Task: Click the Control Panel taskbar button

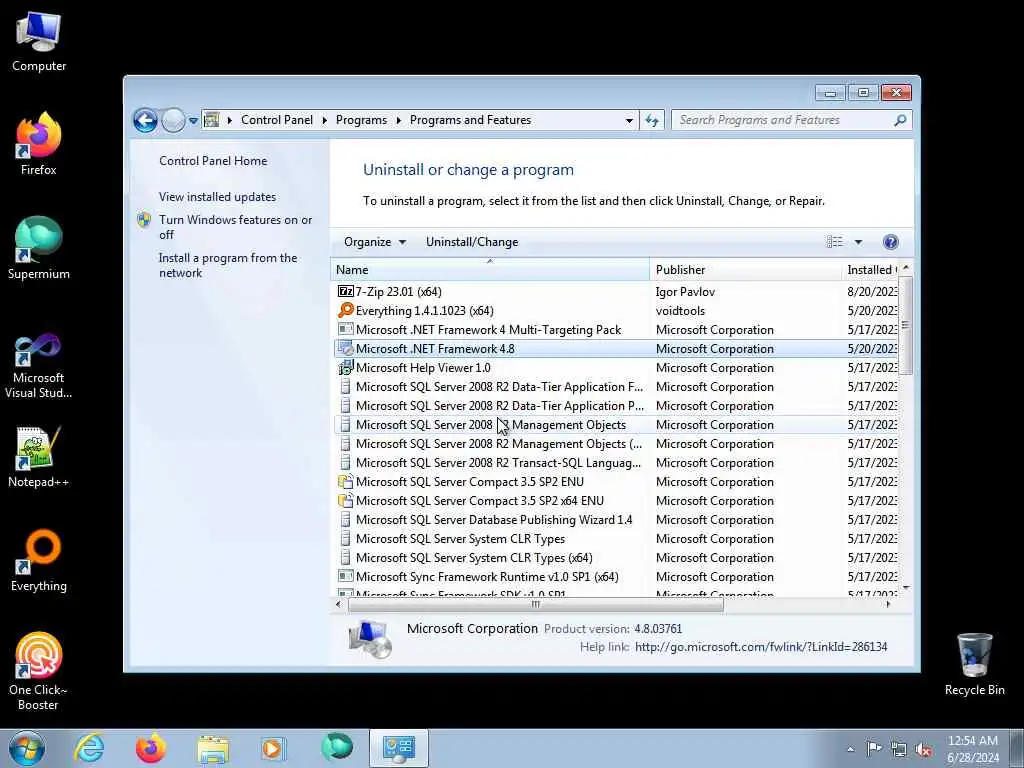Action: [398, 748]
